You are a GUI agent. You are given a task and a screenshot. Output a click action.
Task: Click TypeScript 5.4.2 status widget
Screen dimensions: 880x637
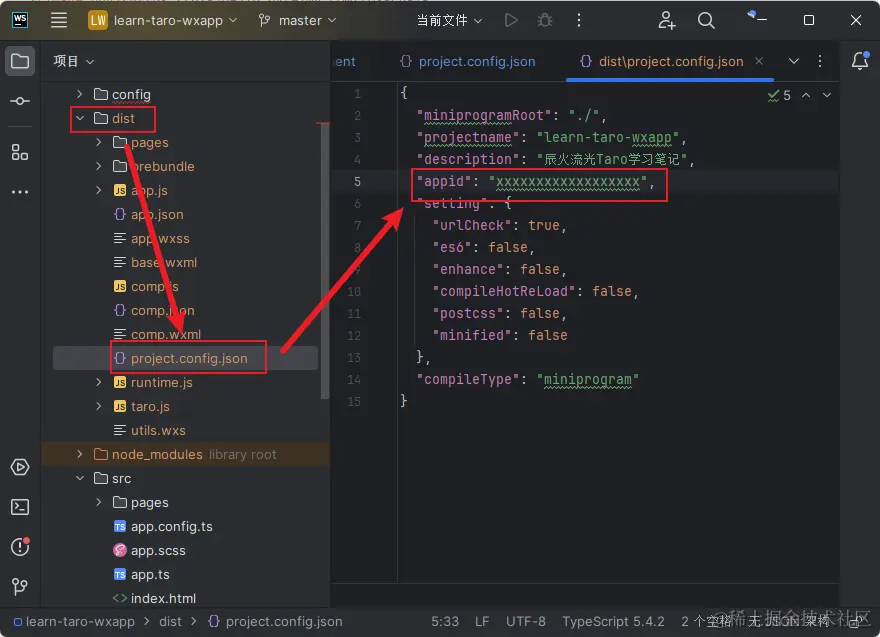click(x=613, y=622)
